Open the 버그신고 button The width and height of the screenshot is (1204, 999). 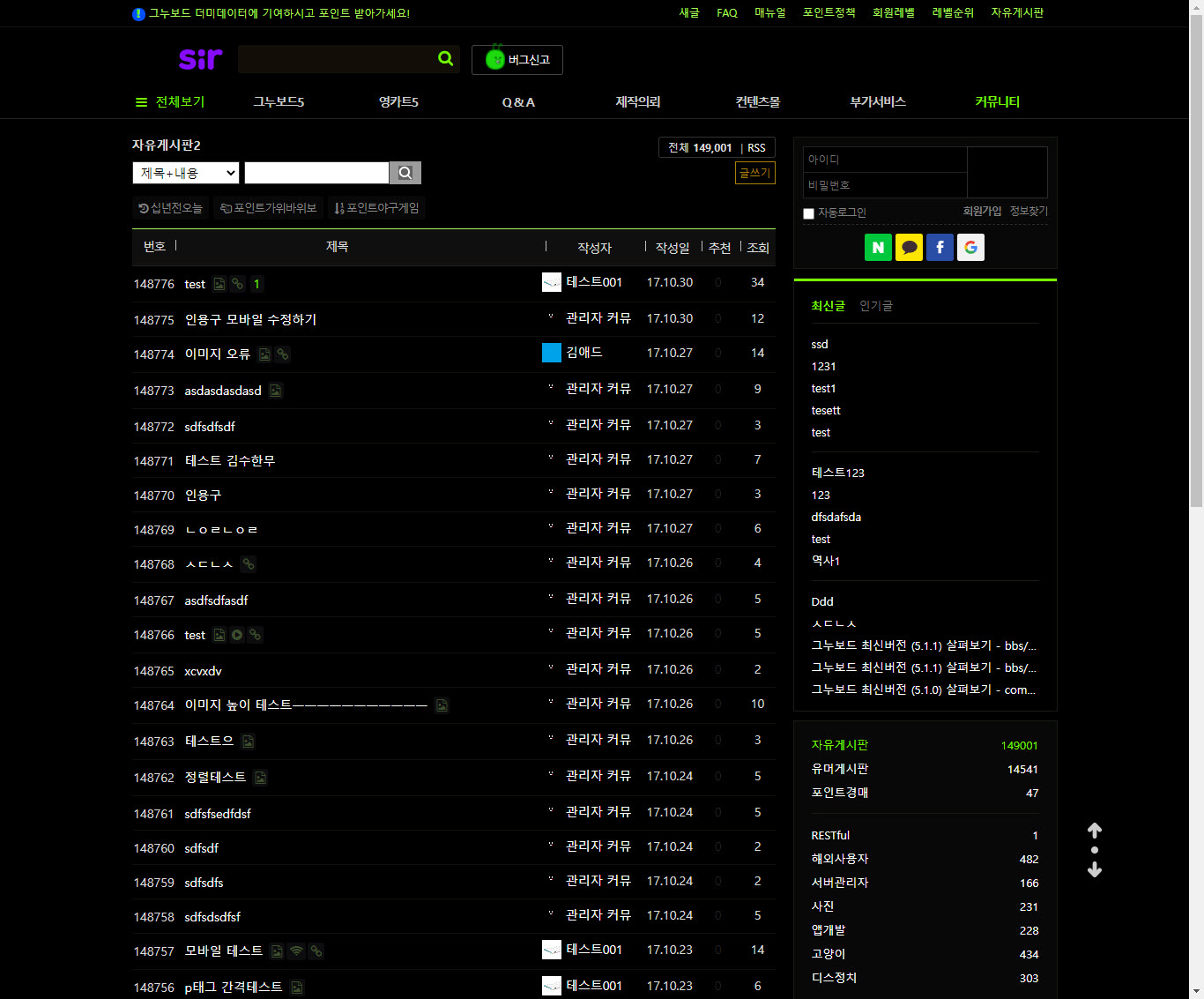click(517, 60)
